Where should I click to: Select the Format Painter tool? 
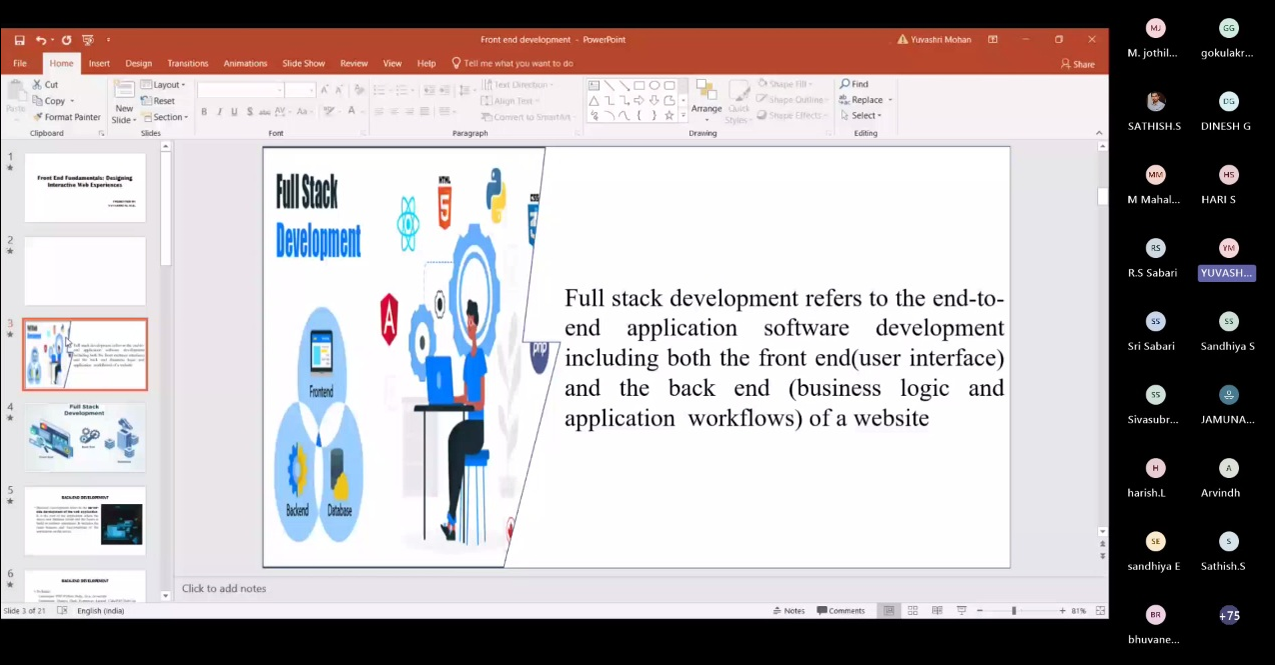point(66,117)
